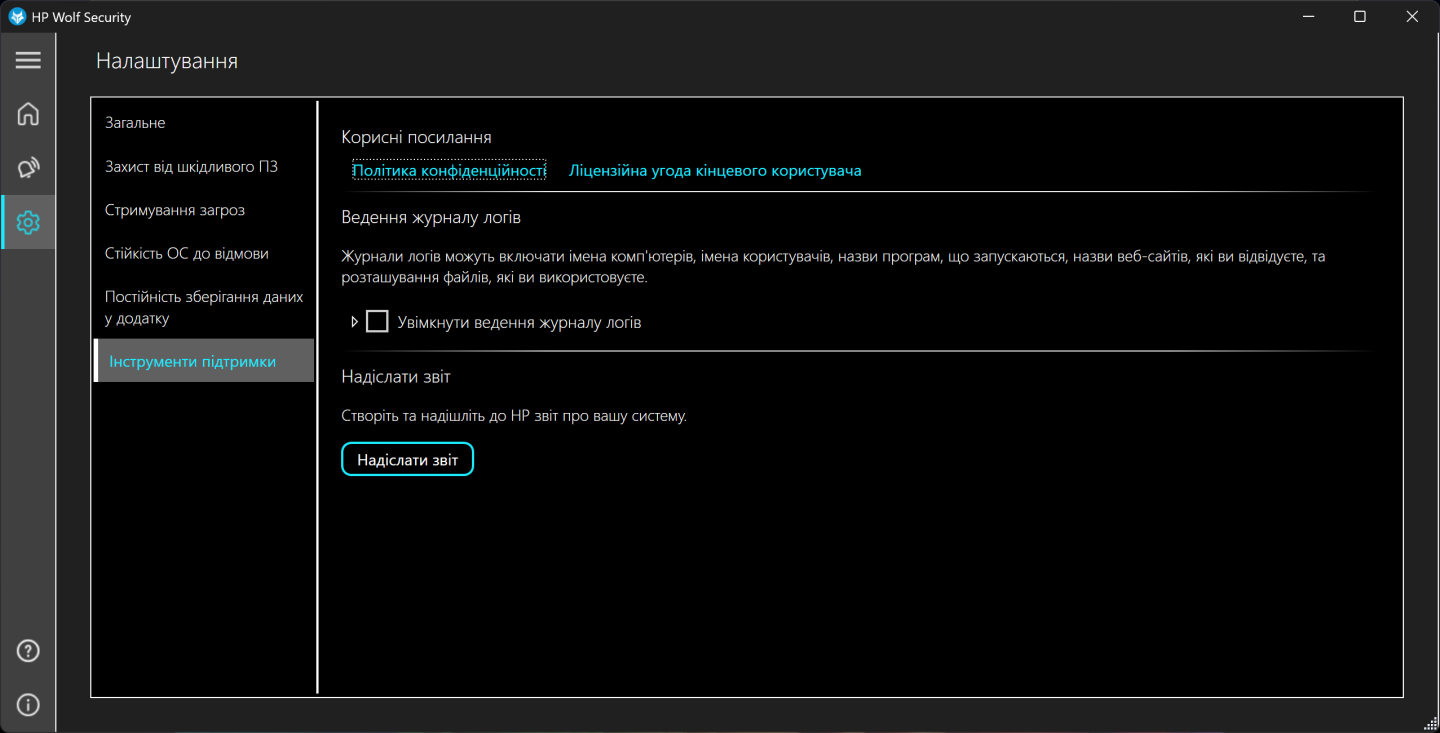Switch to 'Стримування загроз' settings
The height and width of the screenshot is (733, 1440).
(175, 210)
